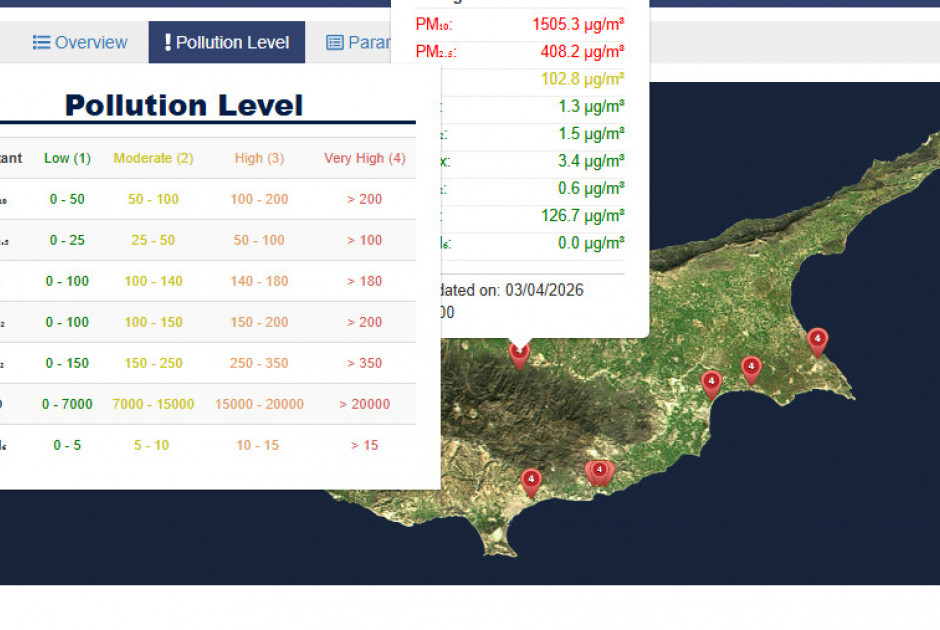The width and height of the screenshot is (940, 630).
Task: Click the exclamation icon in Pollution Level tab
Action: click(168, 42)
